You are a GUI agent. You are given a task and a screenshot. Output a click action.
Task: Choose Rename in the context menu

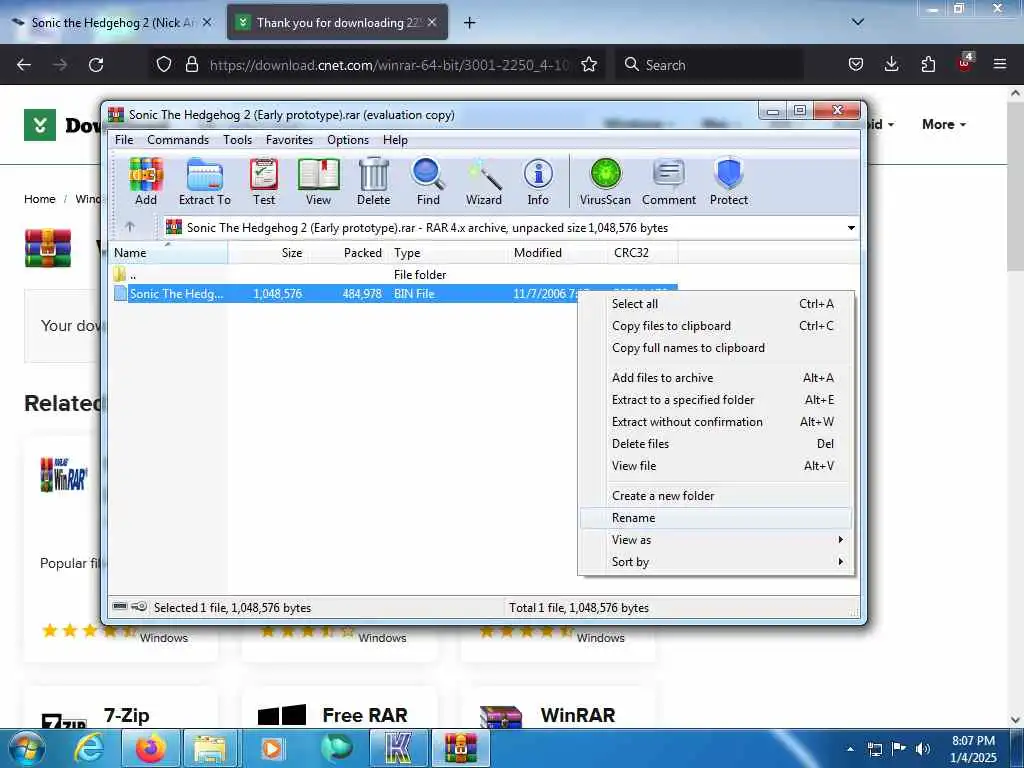point(716,518)
